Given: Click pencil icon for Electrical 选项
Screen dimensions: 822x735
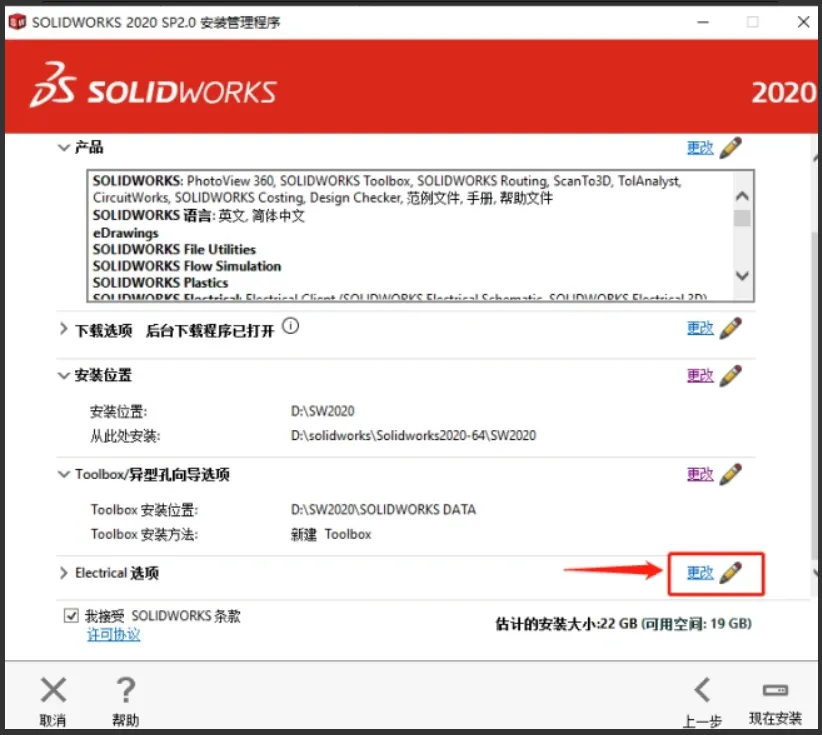Looking at the screenshot, I should [x=730, y=572].
